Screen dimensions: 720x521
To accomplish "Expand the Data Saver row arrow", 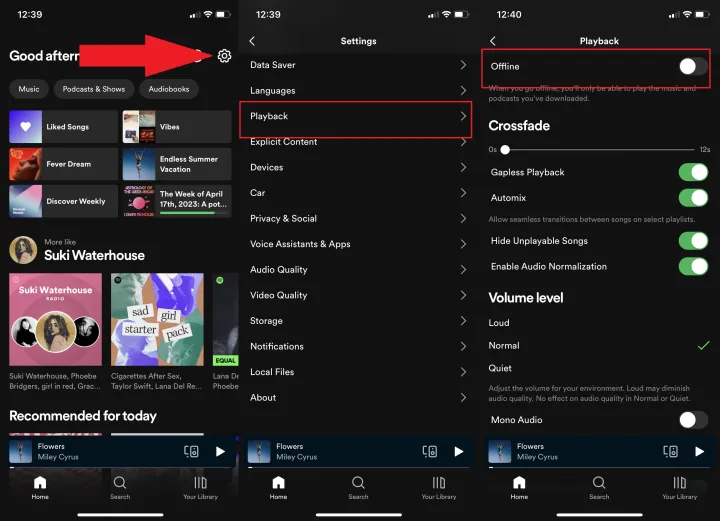I will 463,65.
